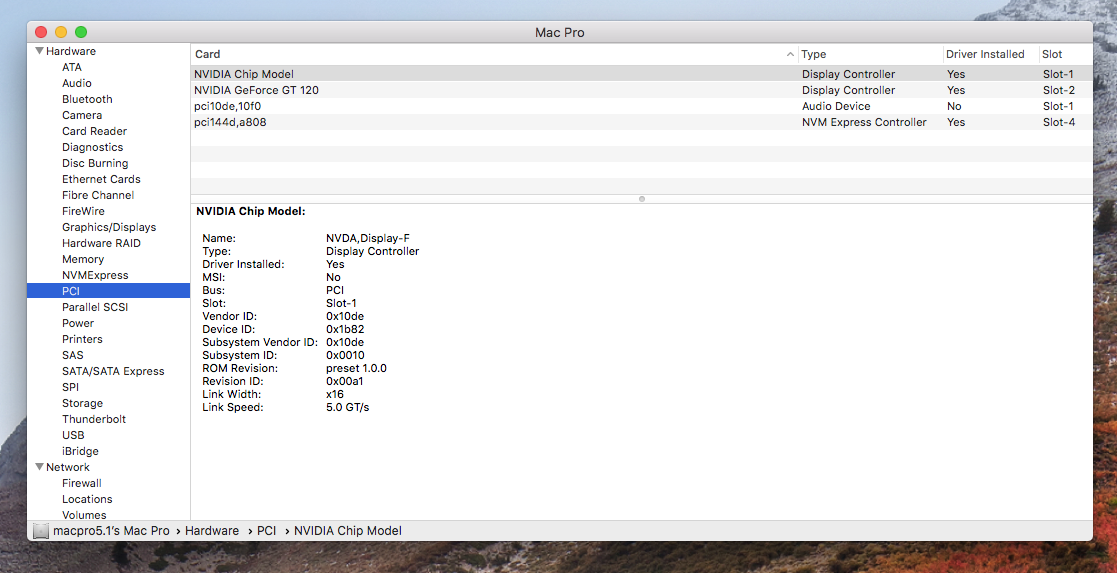Go to PCI in the path bar
The height and width of the screenshot is (573, 1117).
(x=266, y=531)
